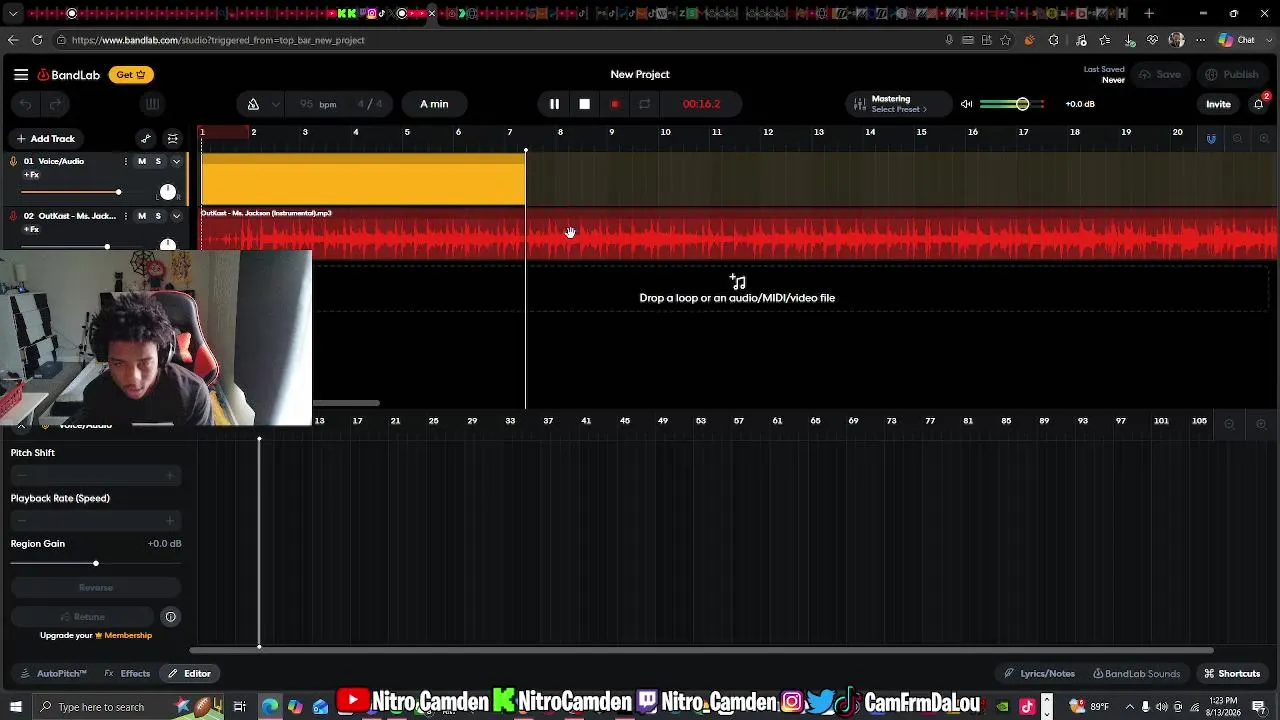Toggle the automation curve icon
The image size is (1280, 720).
146,139
